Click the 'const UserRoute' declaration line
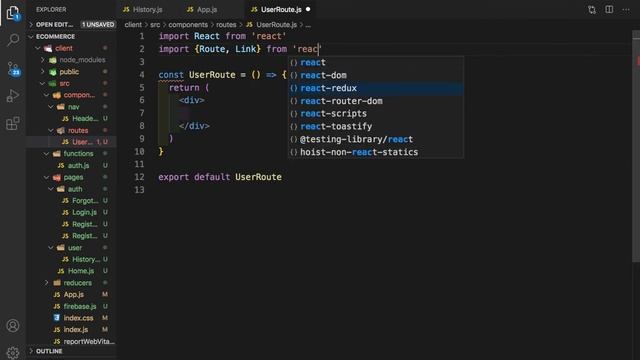 tap(223, 75)
